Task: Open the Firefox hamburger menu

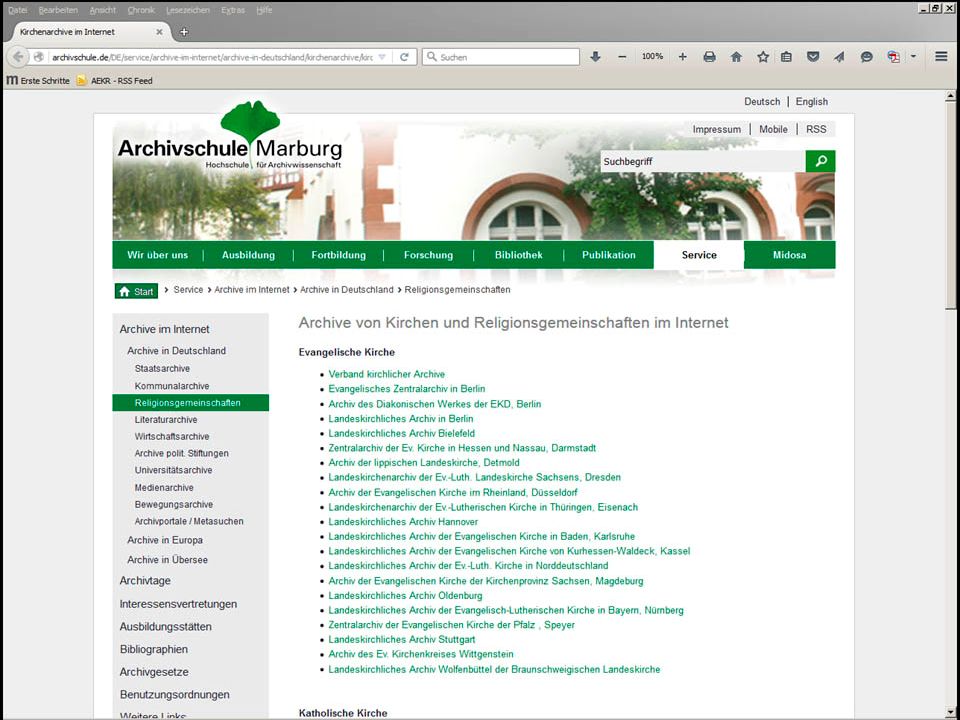Action: (941, 57)
